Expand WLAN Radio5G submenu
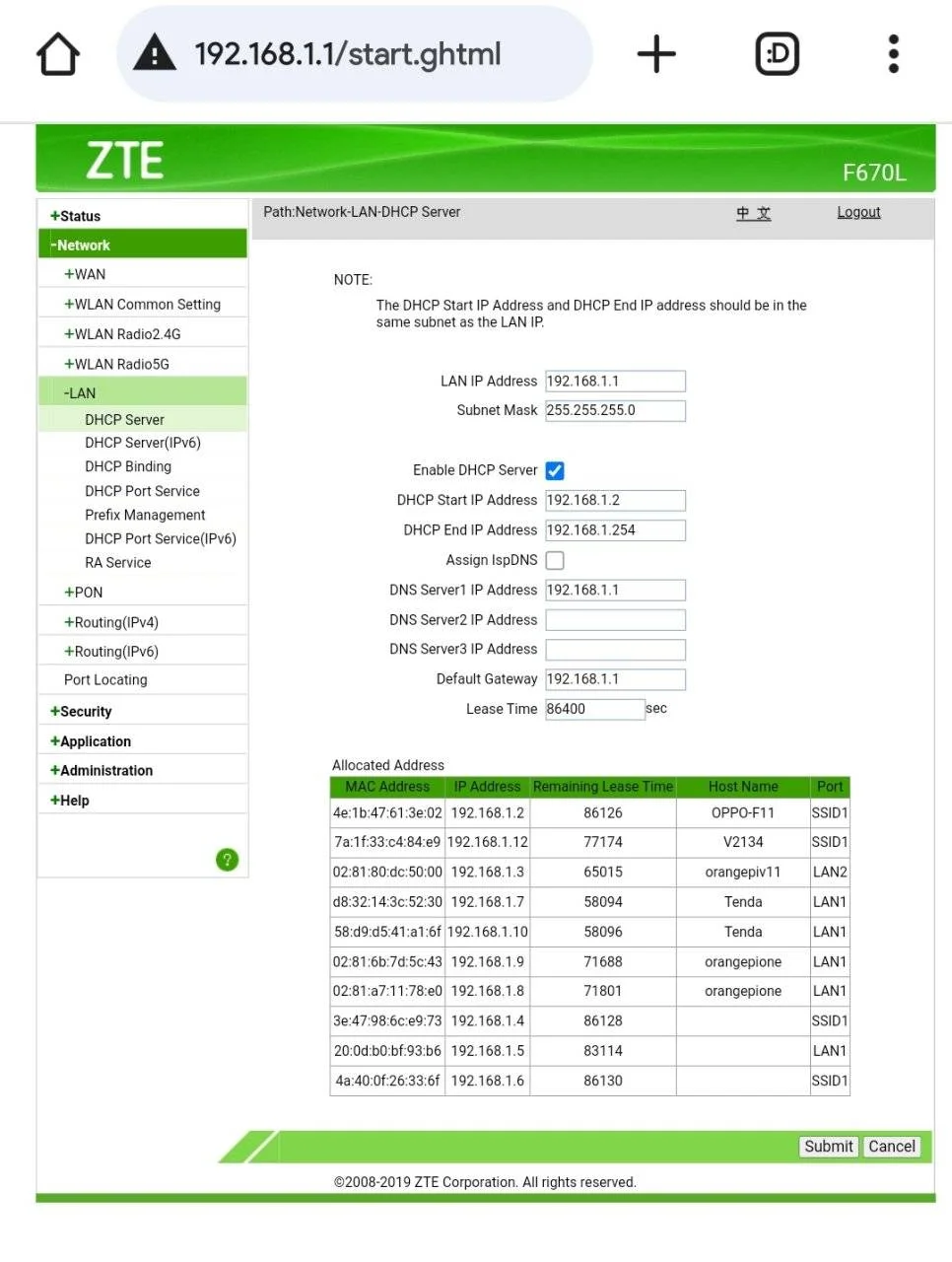952x1262 pixels. [x=116, y=364]
